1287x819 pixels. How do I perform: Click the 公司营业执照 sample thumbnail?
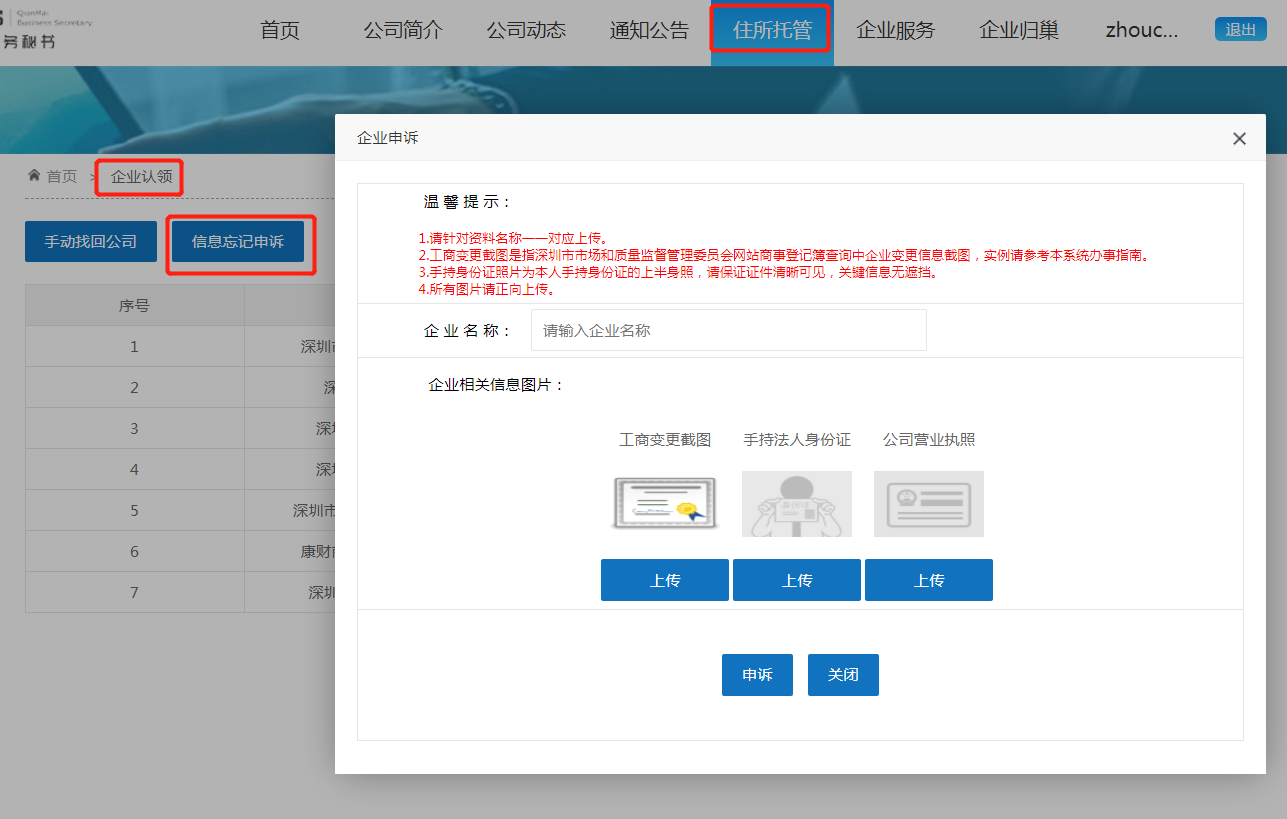tap(929, 504)
